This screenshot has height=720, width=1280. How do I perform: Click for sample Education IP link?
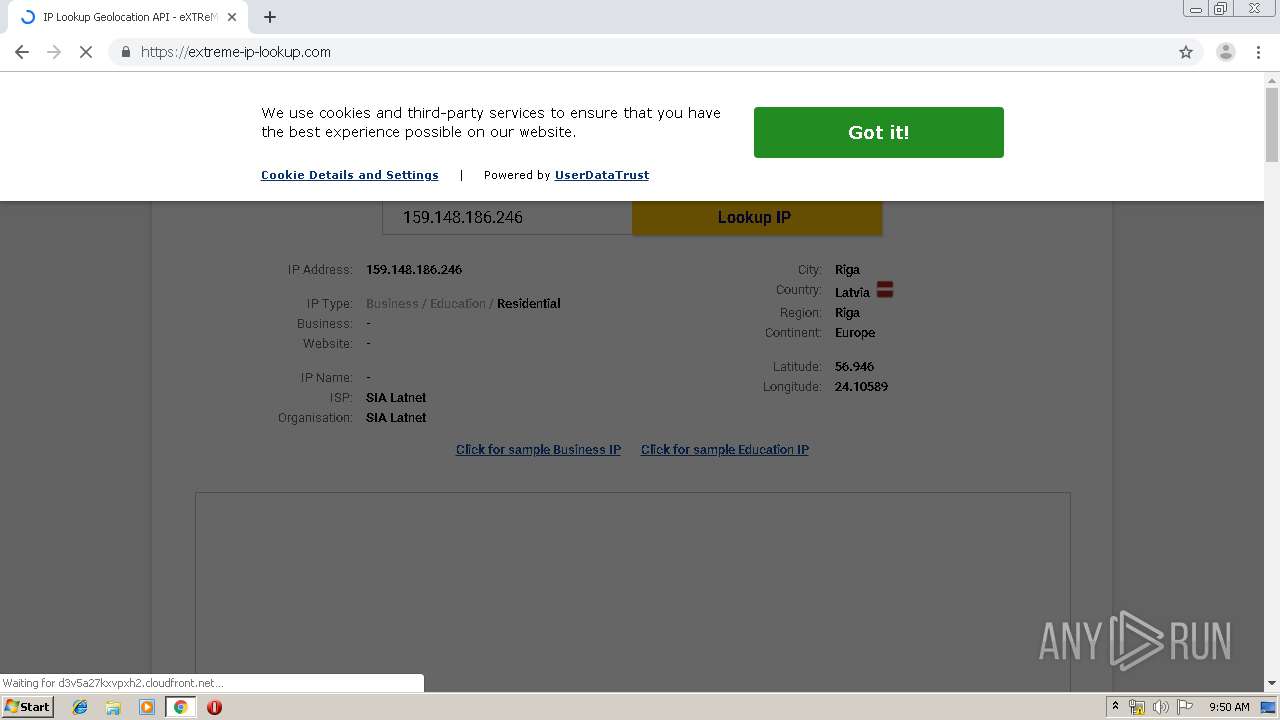(725, 450)
